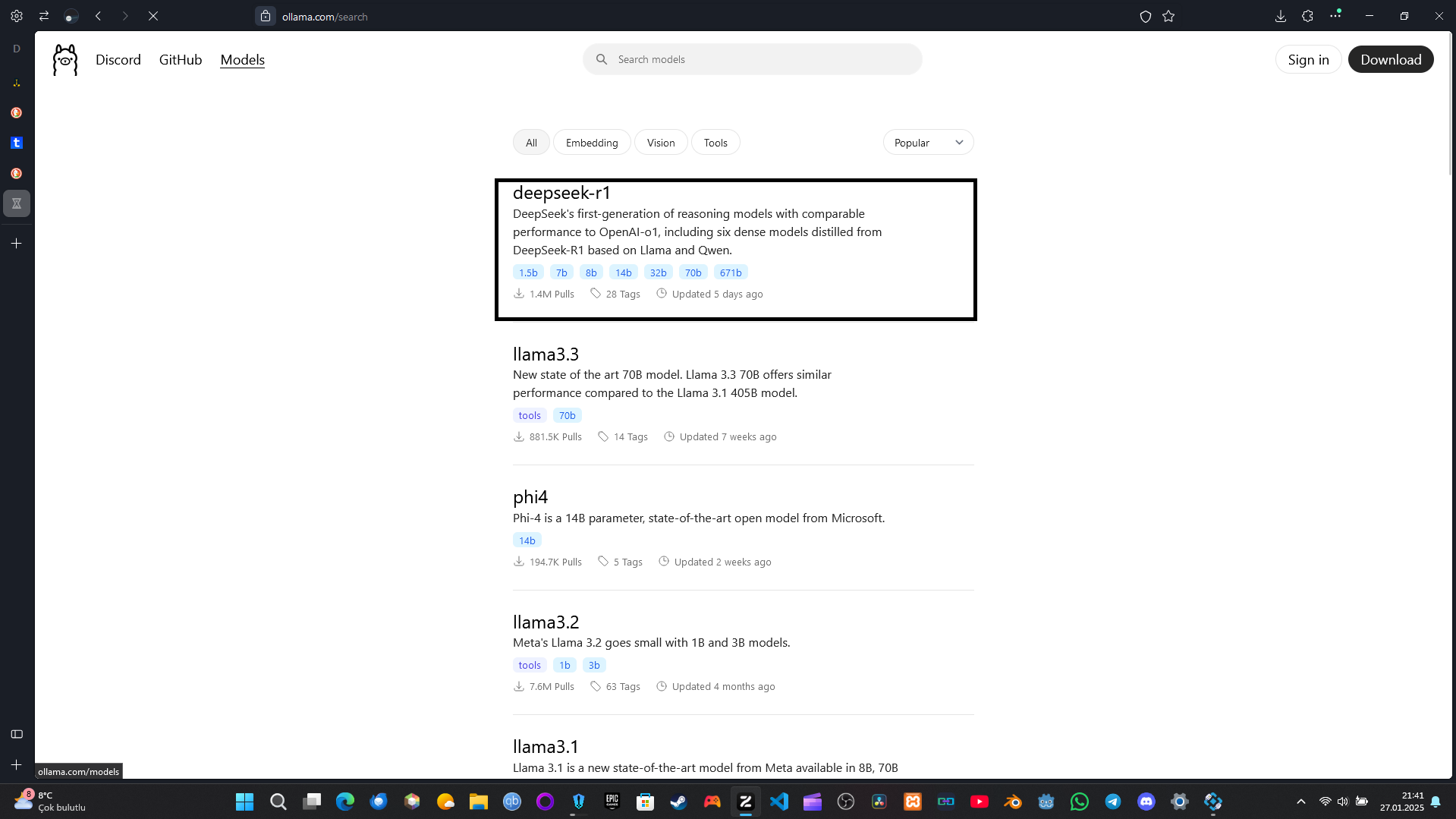Focus the Search models input field
Image resolution: width=1456 pixels, height=819 pixels.
(753, 59)
